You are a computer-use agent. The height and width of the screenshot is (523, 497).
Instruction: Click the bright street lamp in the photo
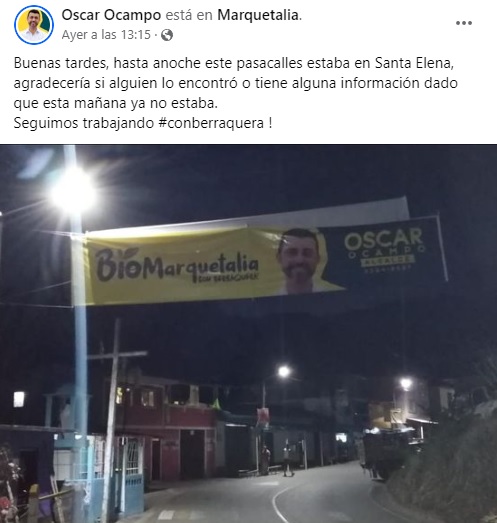(x=72, y=193)
